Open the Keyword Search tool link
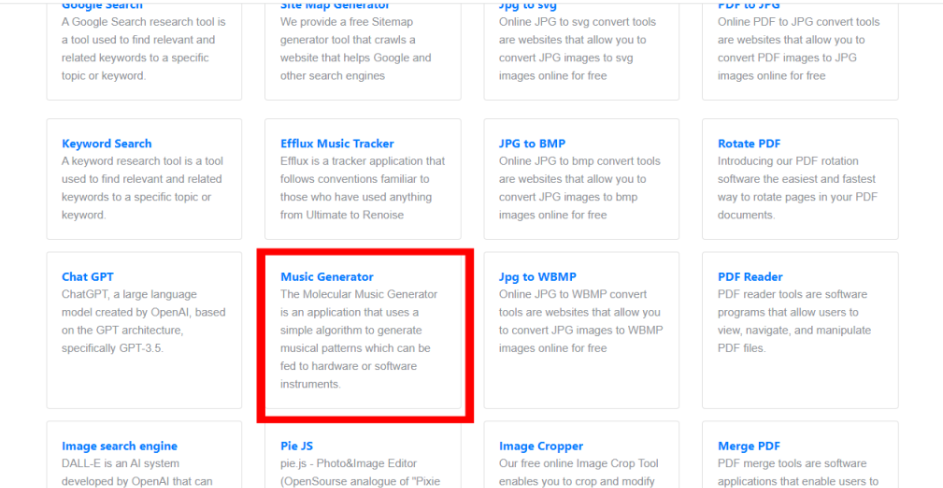 point(107,144)
